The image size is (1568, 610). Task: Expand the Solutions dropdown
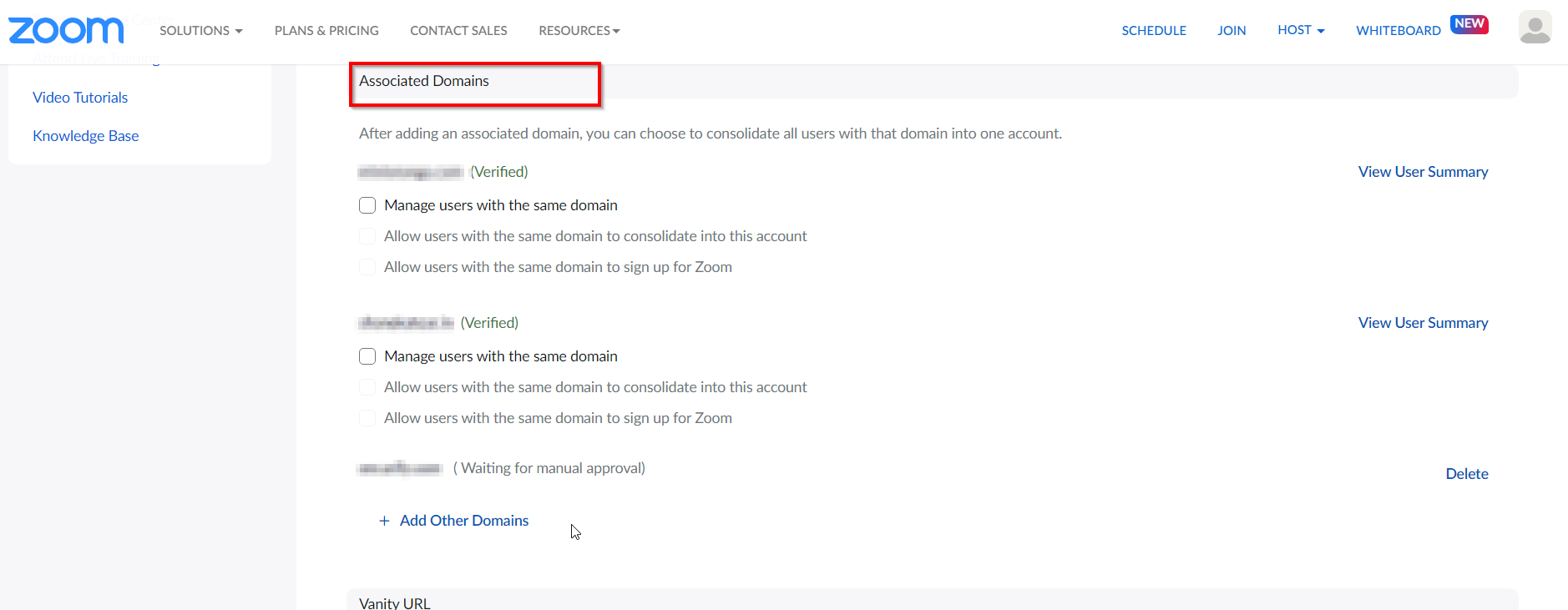200,31
